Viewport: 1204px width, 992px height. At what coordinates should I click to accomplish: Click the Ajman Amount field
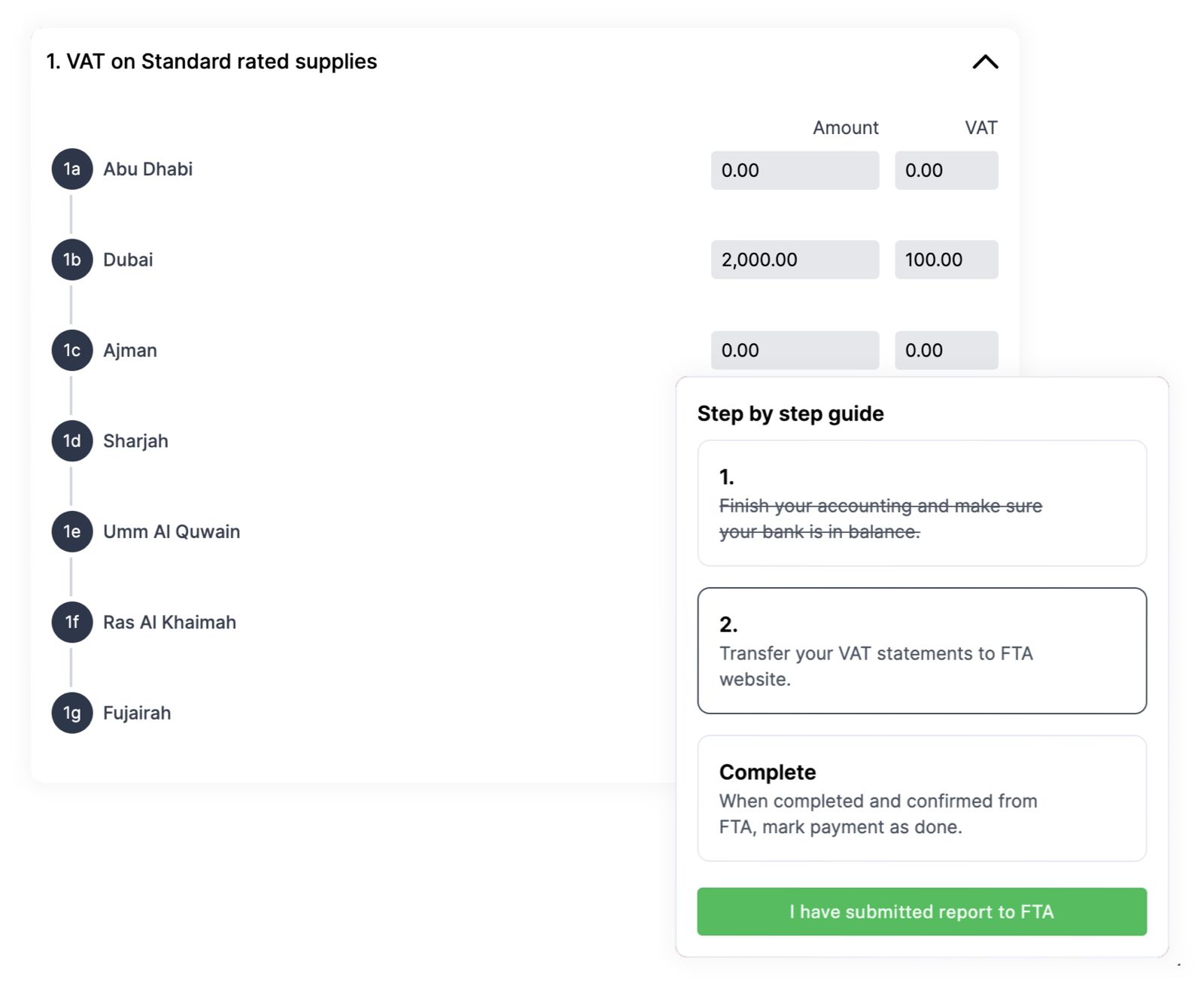click(794, 350)
